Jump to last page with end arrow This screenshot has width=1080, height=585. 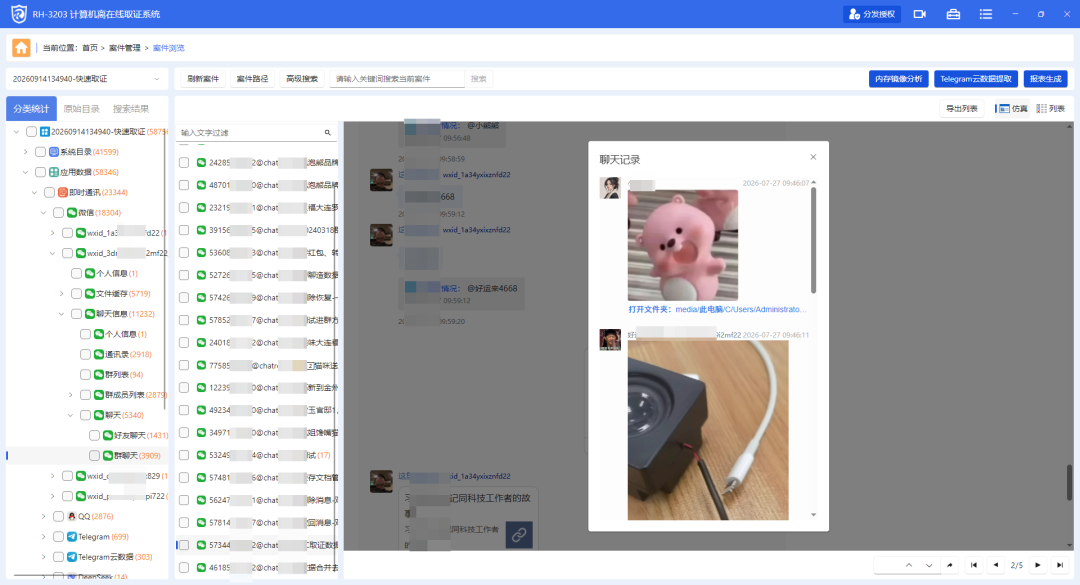tap(1060, 565)
